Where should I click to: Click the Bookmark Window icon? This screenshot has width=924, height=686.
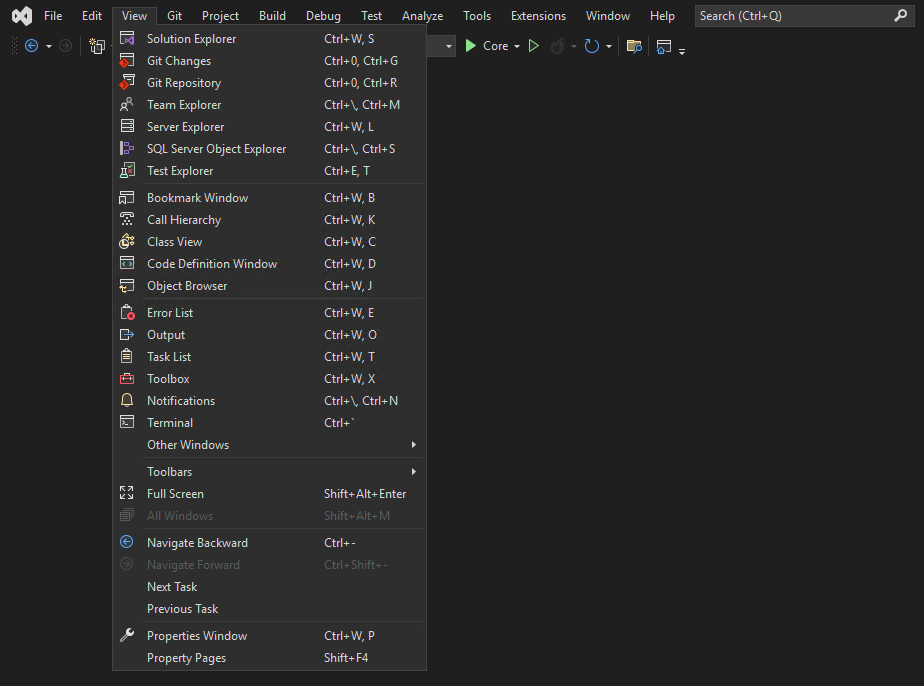[x=127, y=197]
